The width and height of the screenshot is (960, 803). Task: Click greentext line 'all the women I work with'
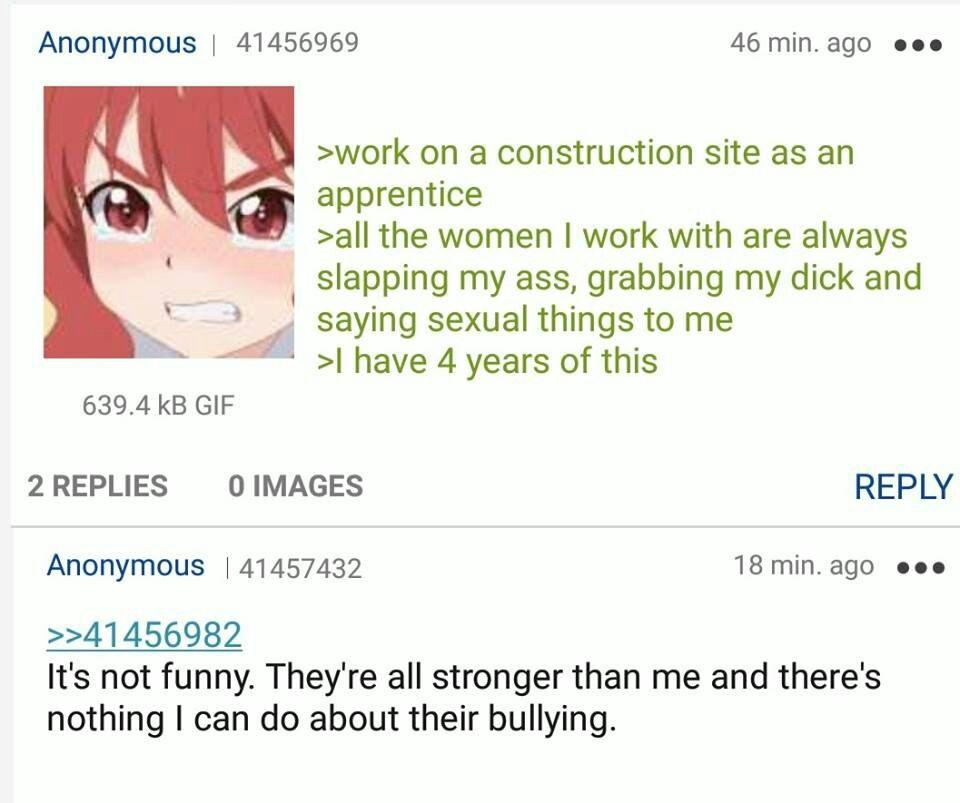point(618,277)
